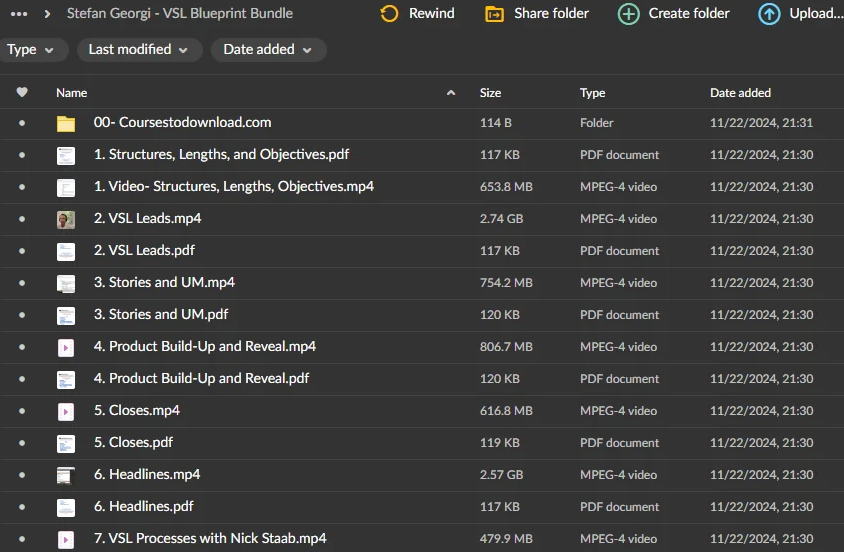Toggle favorite dot for 00- Coursestodownload.com
Screen dimensions: 844x552
coord(22,123)
